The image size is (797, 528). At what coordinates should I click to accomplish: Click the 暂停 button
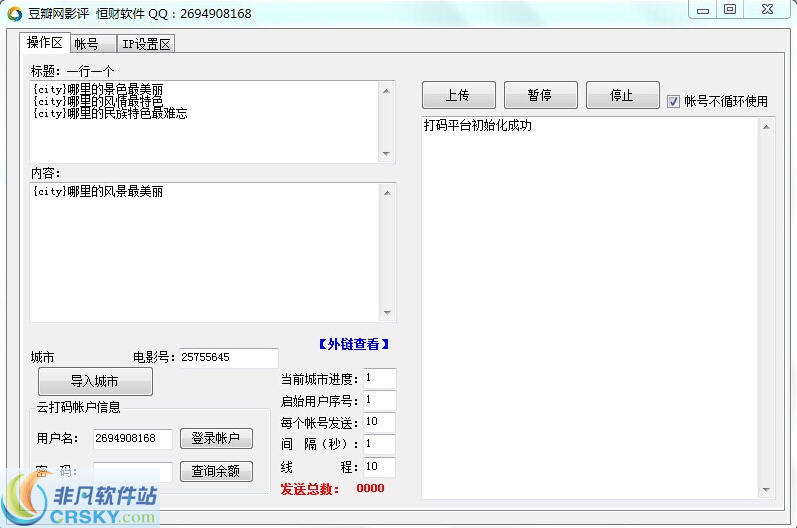coord(540,95)
